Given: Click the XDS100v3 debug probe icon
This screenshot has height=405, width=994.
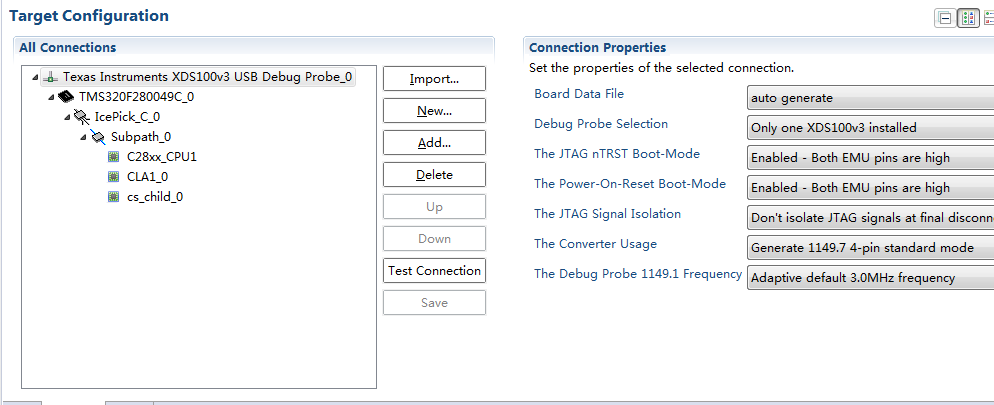Looking at the screenshot, I should tap(51, 77).
